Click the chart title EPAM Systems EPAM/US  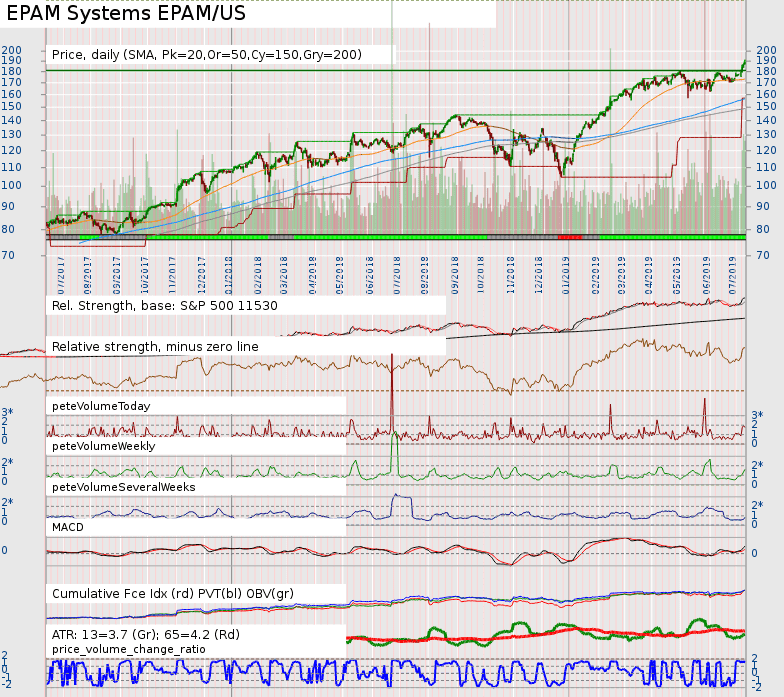[126, 13]
